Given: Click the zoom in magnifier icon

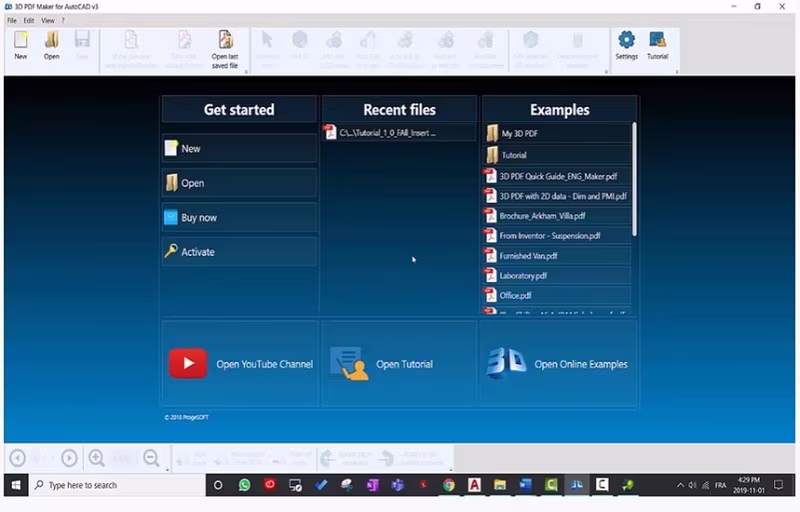Looking at the screenshot, I should (x=96, y=458).
